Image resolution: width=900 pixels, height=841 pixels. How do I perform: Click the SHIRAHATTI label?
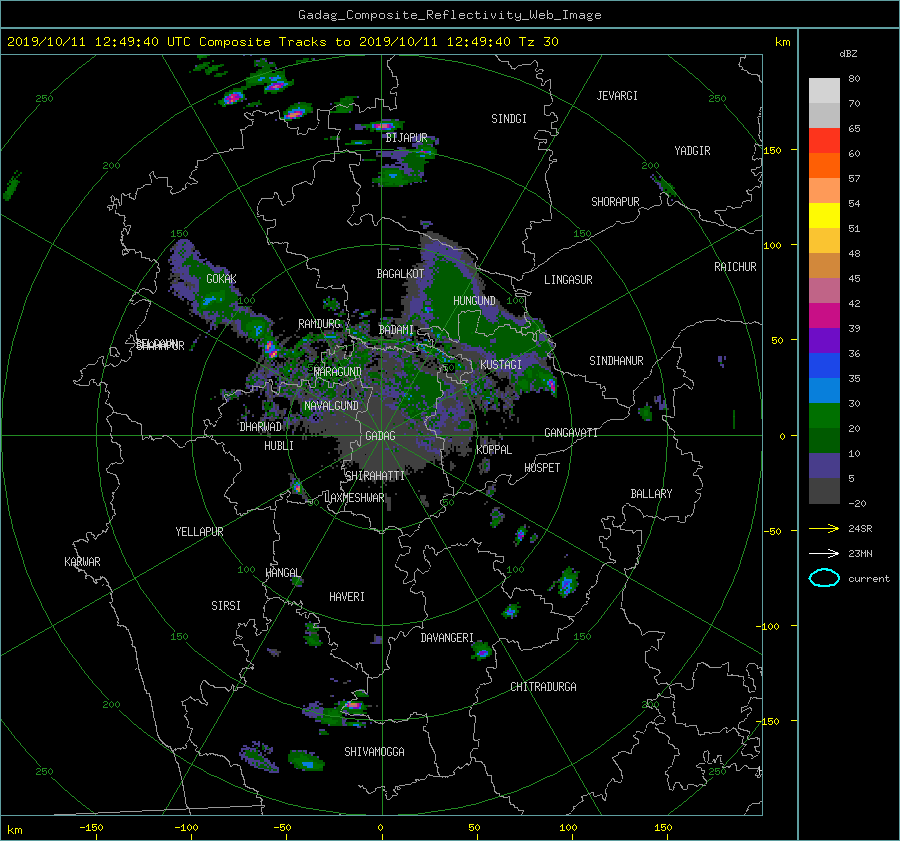pyautogui.click(x=375, y=476)
